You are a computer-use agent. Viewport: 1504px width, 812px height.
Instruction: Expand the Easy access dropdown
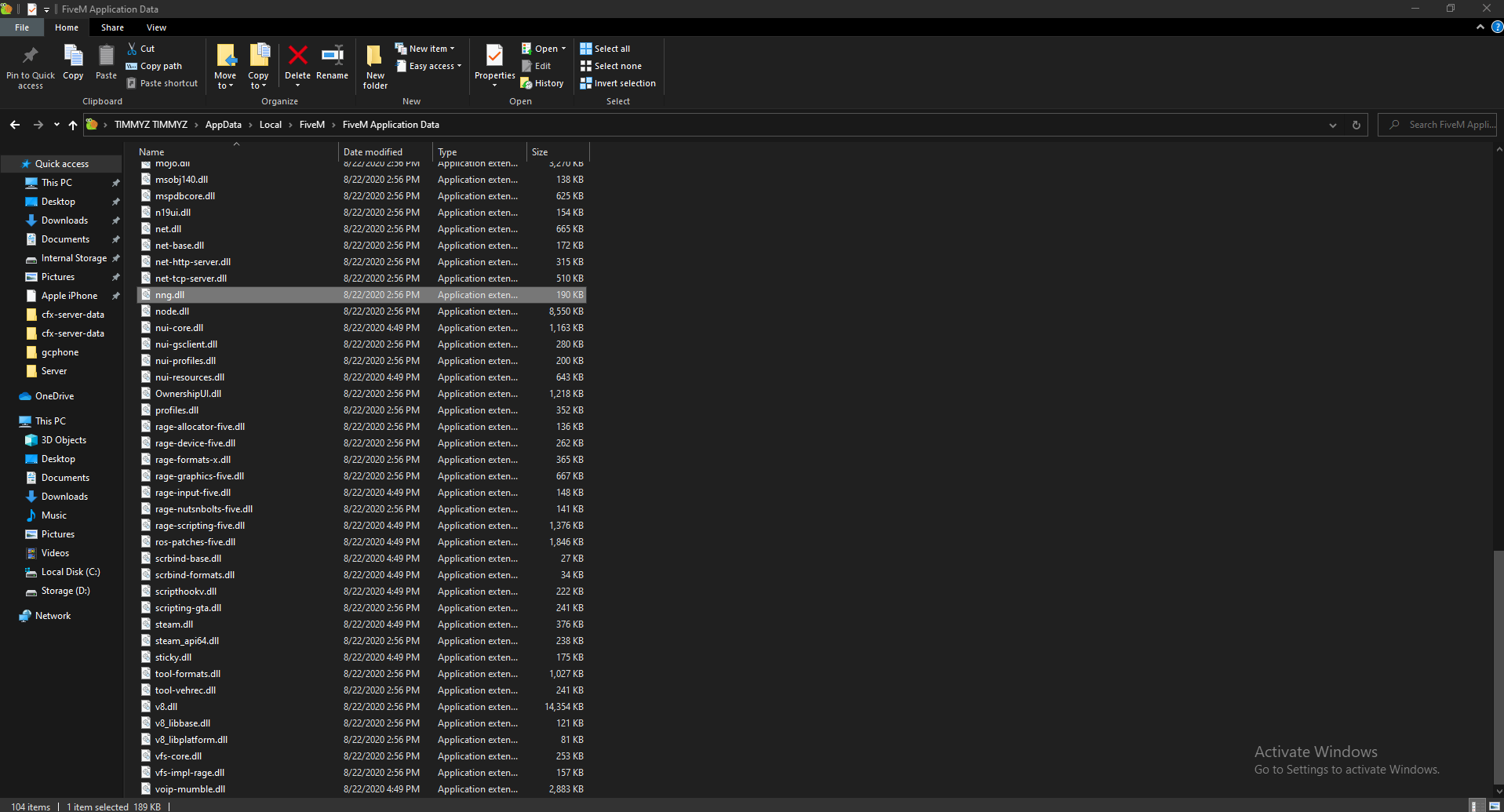(429, 66)
